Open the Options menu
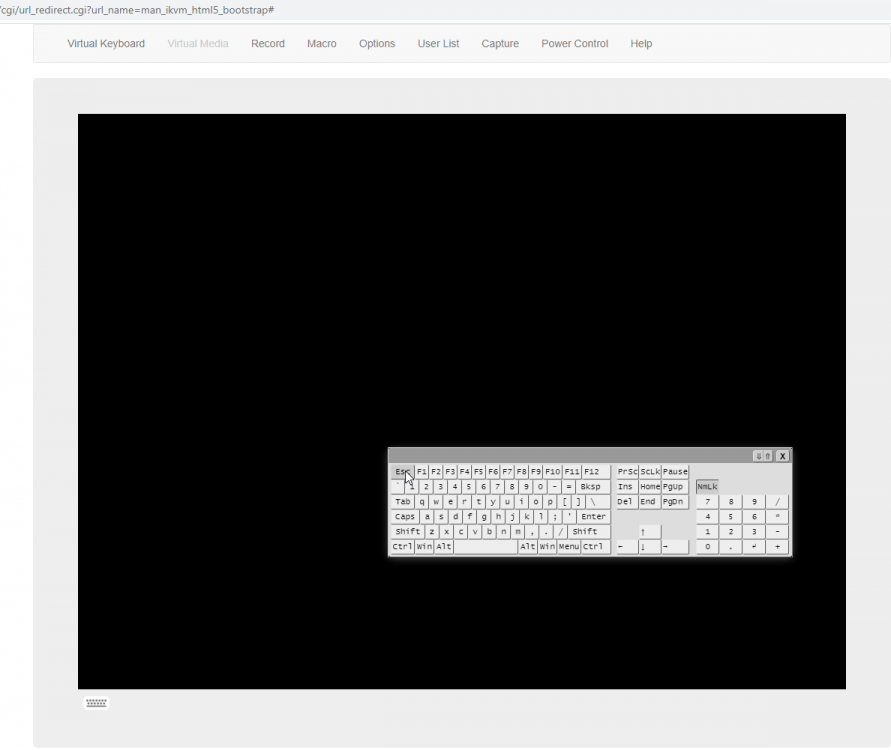This screenshot has height=750, width=891. (377, 44)
